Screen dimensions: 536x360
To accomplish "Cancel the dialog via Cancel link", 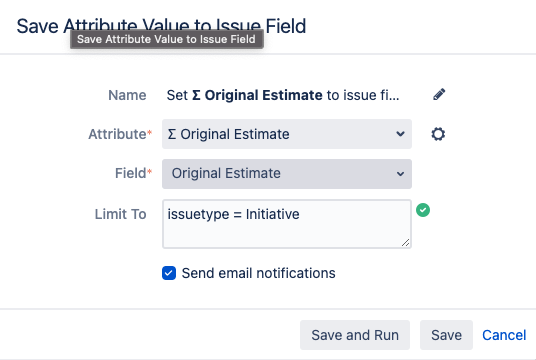I will [504, 335].
